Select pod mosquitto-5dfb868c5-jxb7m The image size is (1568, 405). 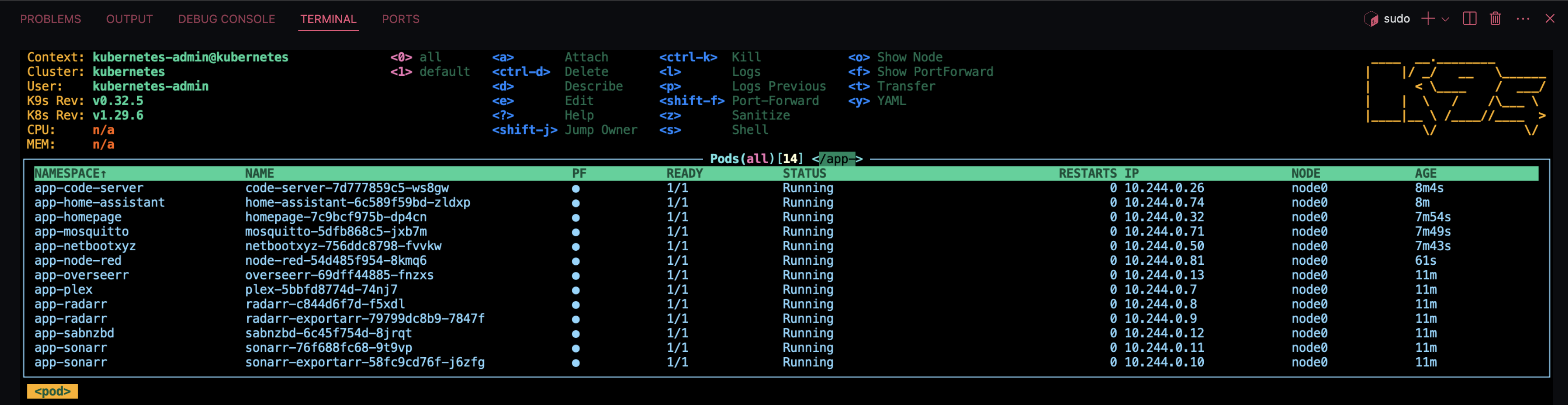tap(336, 232)
